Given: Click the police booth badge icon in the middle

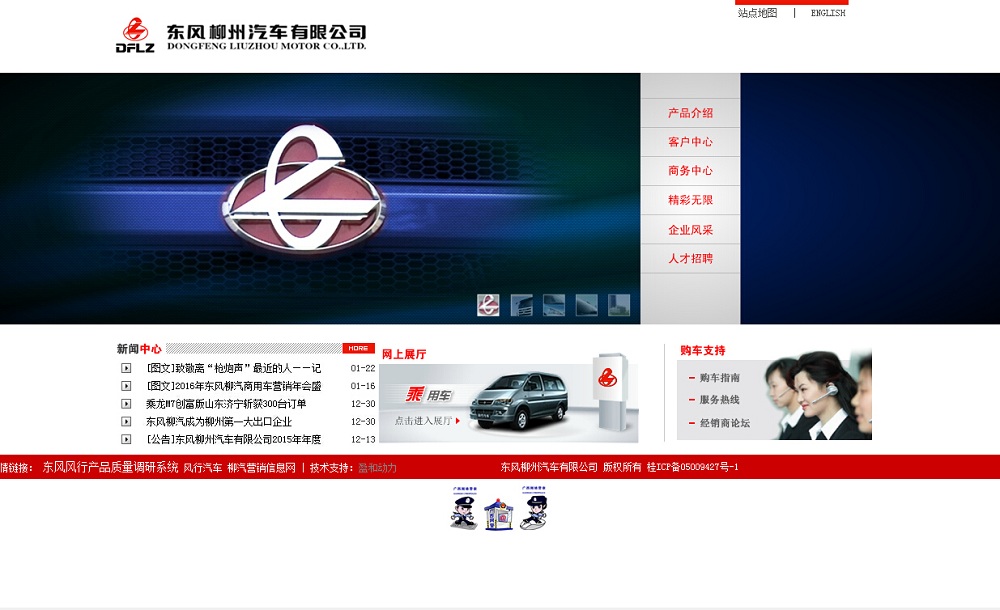Looking at the screenshot, I should [x=499, y=514].
